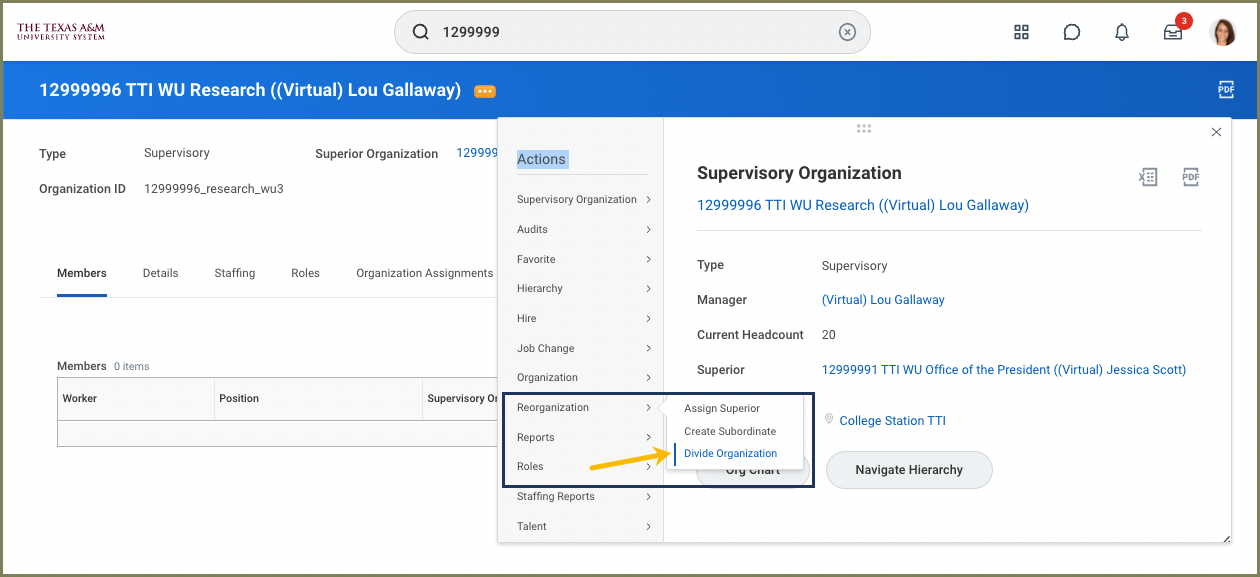Clear the search field text
1260x577 pixels.
[x=847, y=32]
